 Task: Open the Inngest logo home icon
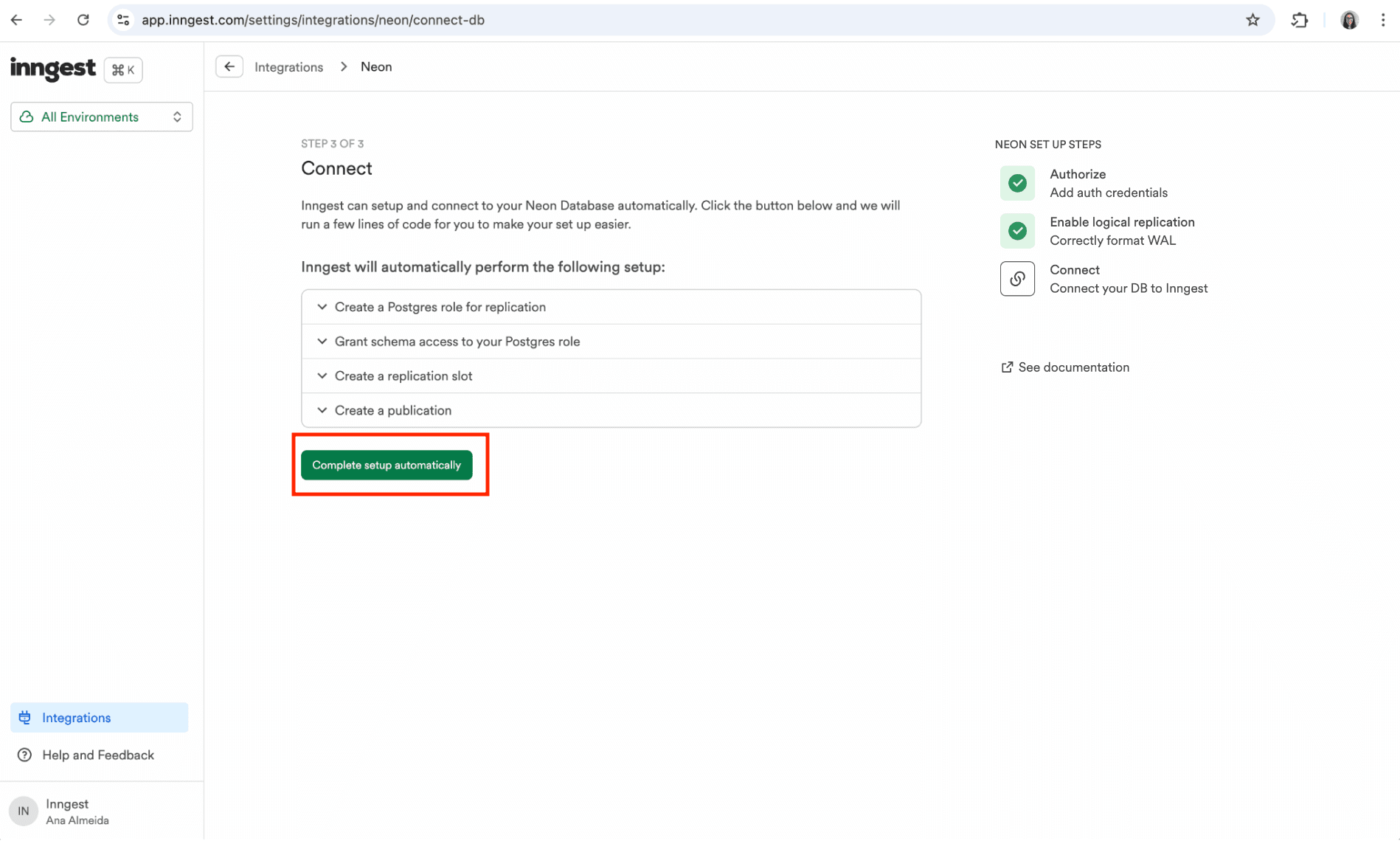point(52,69)
